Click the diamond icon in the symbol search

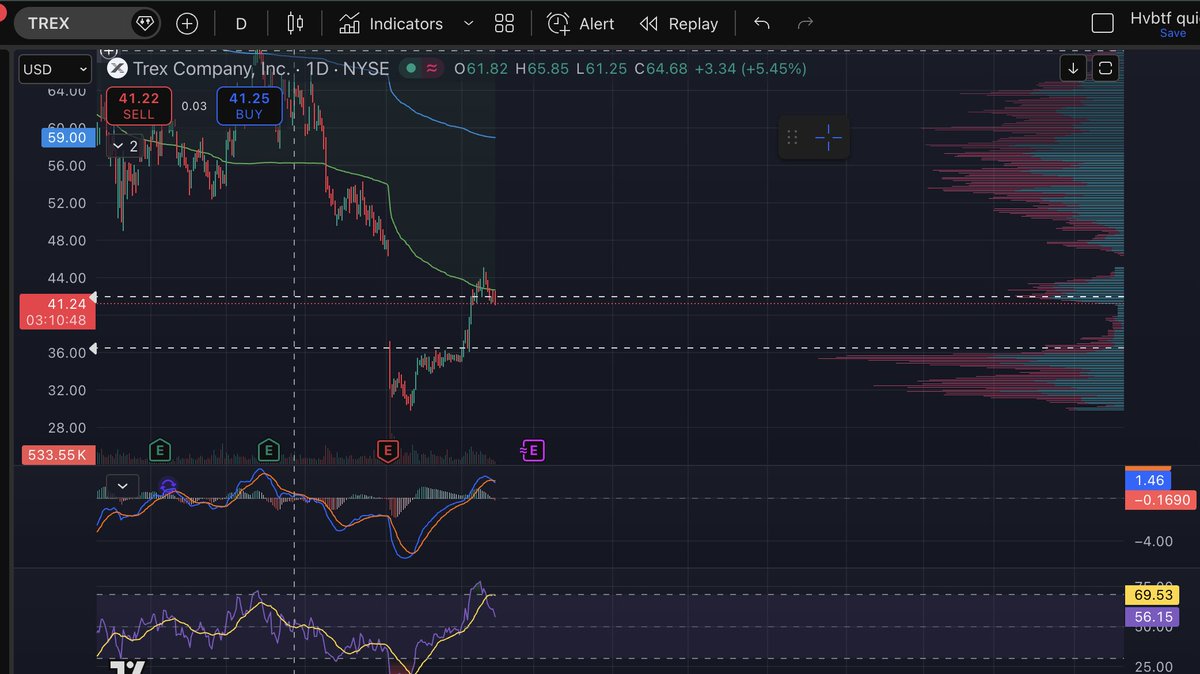145,23
